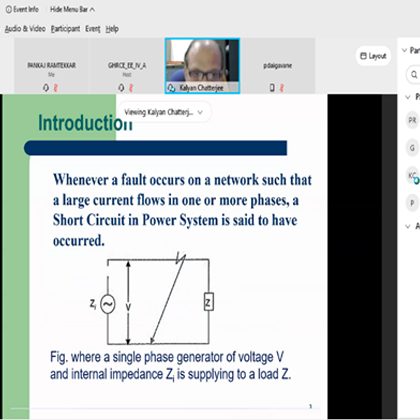Open the Event menu
This screenshot has width=420, height=420.
pyautogui.click(x=93, y=29)
